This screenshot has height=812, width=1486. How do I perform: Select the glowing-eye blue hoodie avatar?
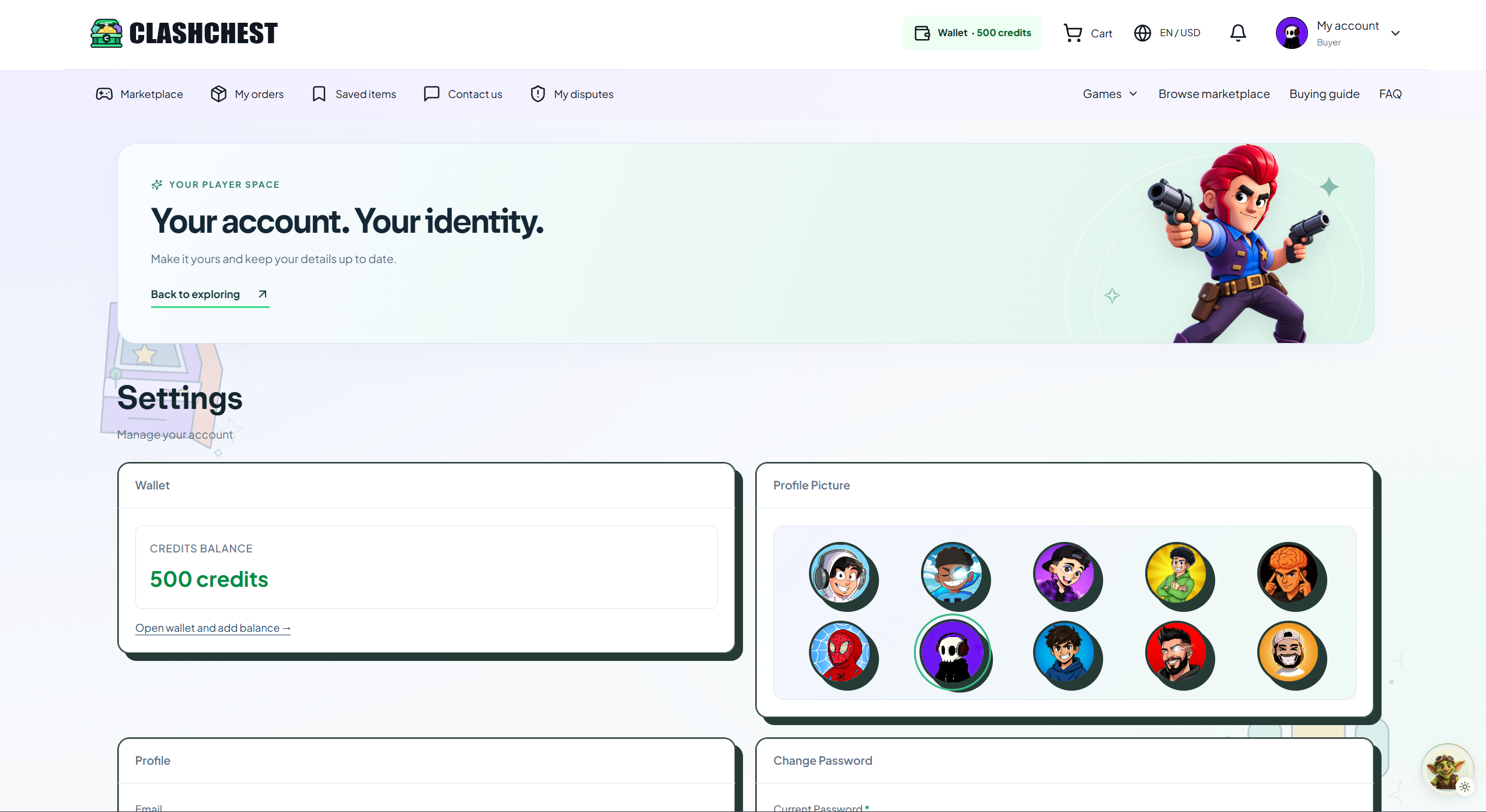[x=953, y=574]
